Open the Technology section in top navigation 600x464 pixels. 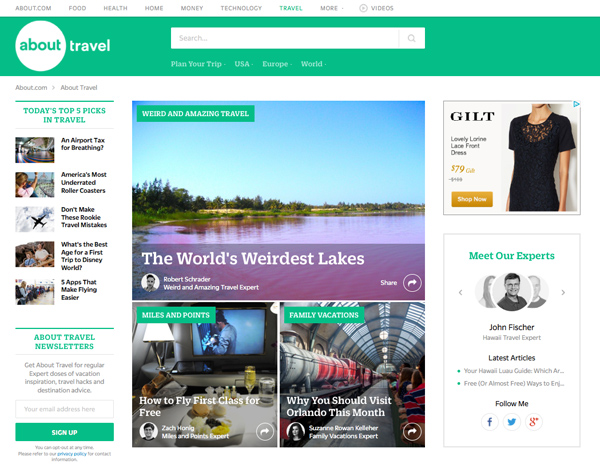point(241,8)
